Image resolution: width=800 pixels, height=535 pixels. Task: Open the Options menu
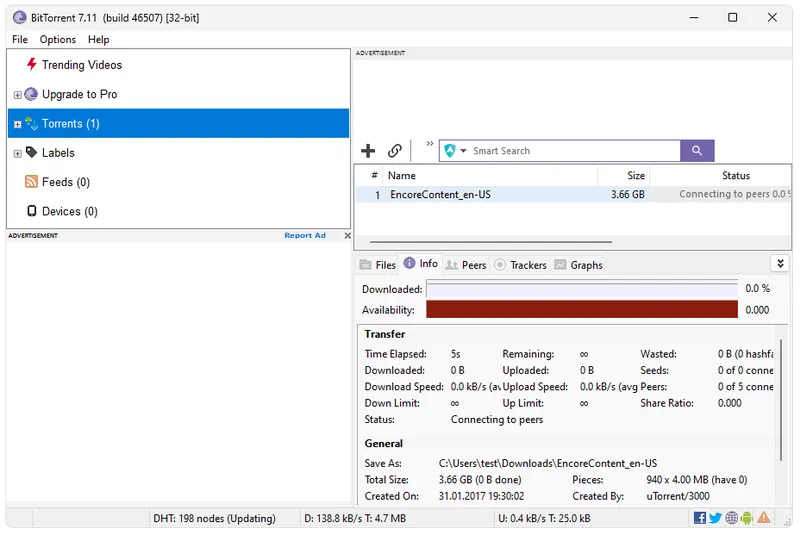point(58,39)
